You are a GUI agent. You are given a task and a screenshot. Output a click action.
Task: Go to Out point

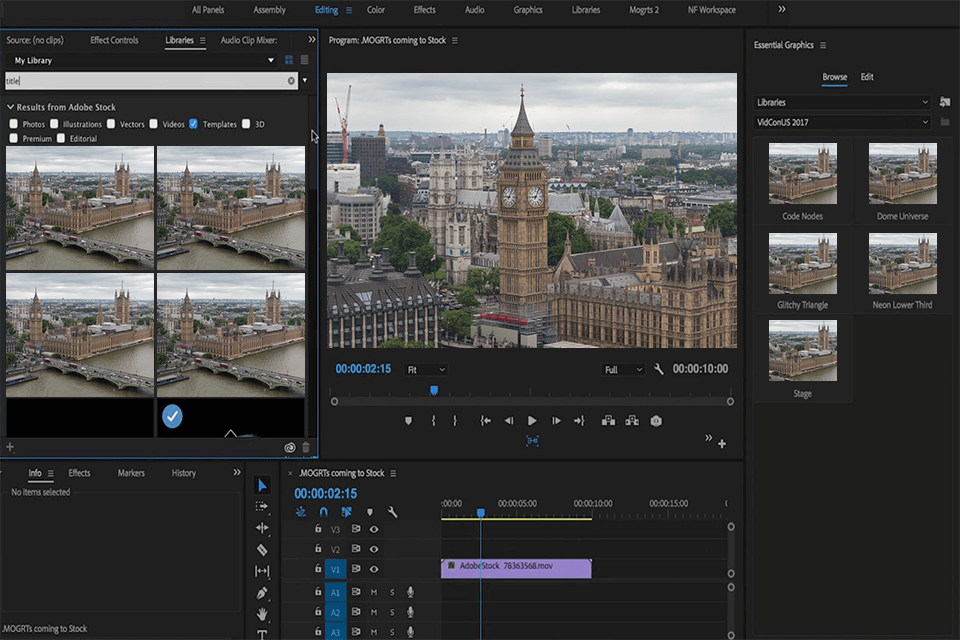pyautogui.click(x=579, y=421)
